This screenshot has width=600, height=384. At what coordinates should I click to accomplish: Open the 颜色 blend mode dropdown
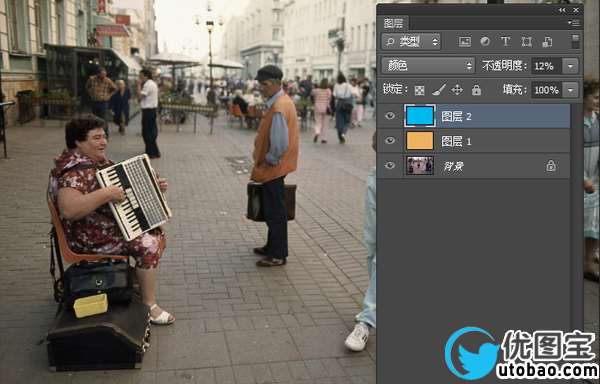click(x=428, y=66)
